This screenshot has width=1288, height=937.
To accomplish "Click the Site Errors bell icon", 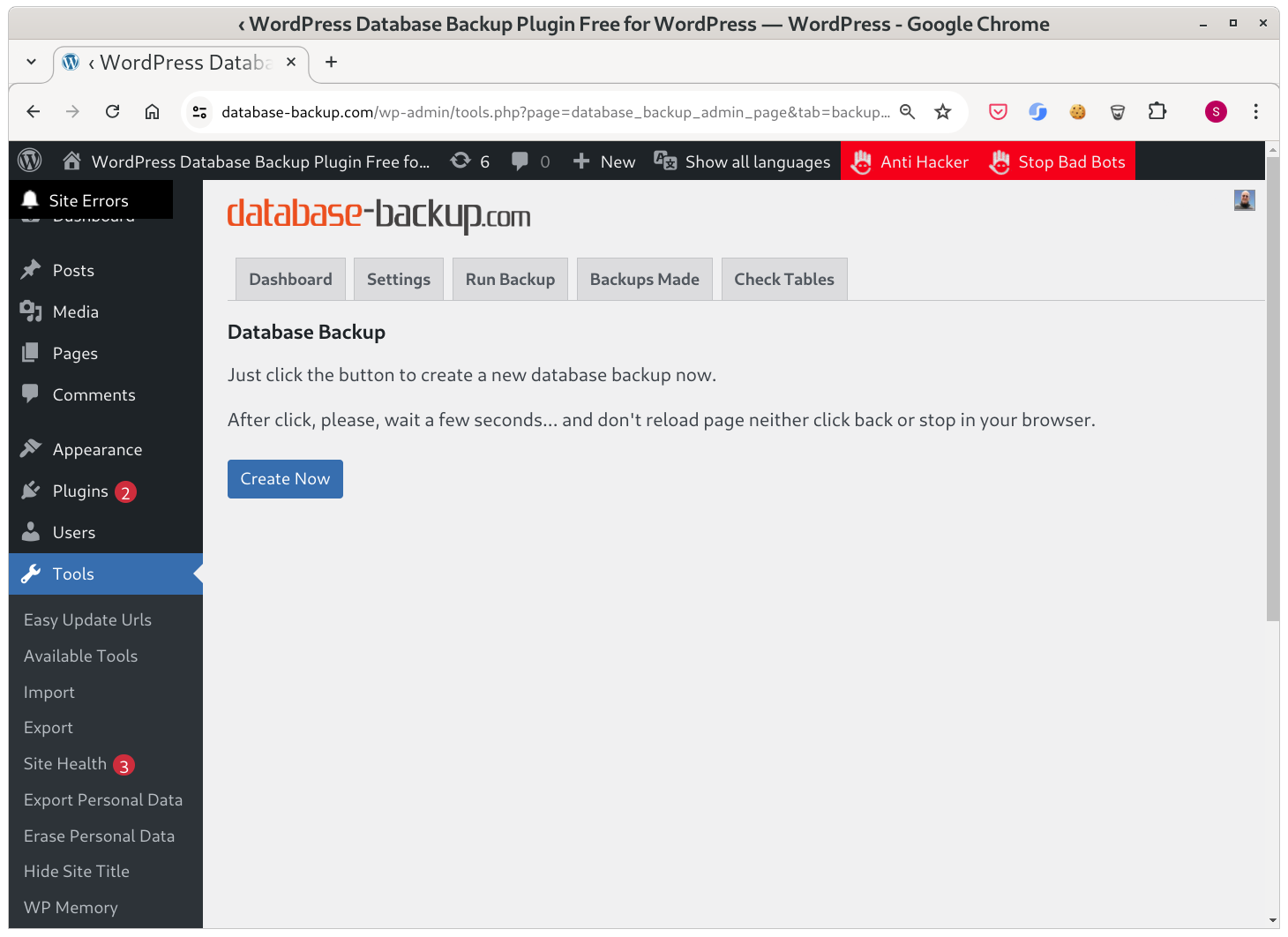I will pos(30,199).
